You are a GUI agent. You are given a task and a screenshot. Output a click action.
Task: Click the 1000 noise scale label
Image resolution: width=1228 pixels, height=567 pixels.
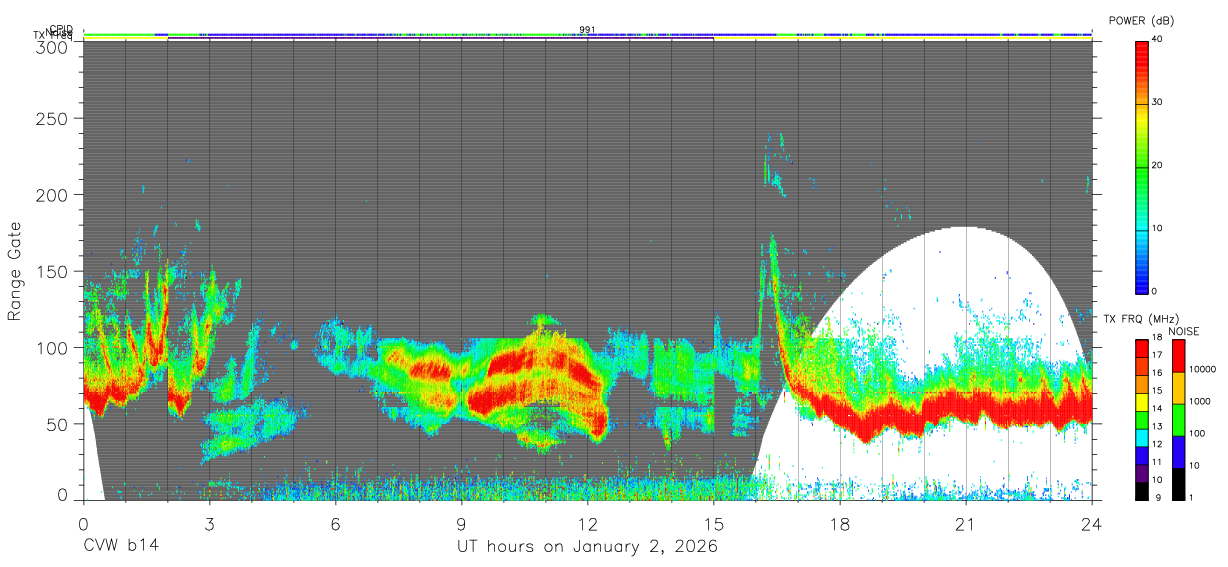(1200, 401)
